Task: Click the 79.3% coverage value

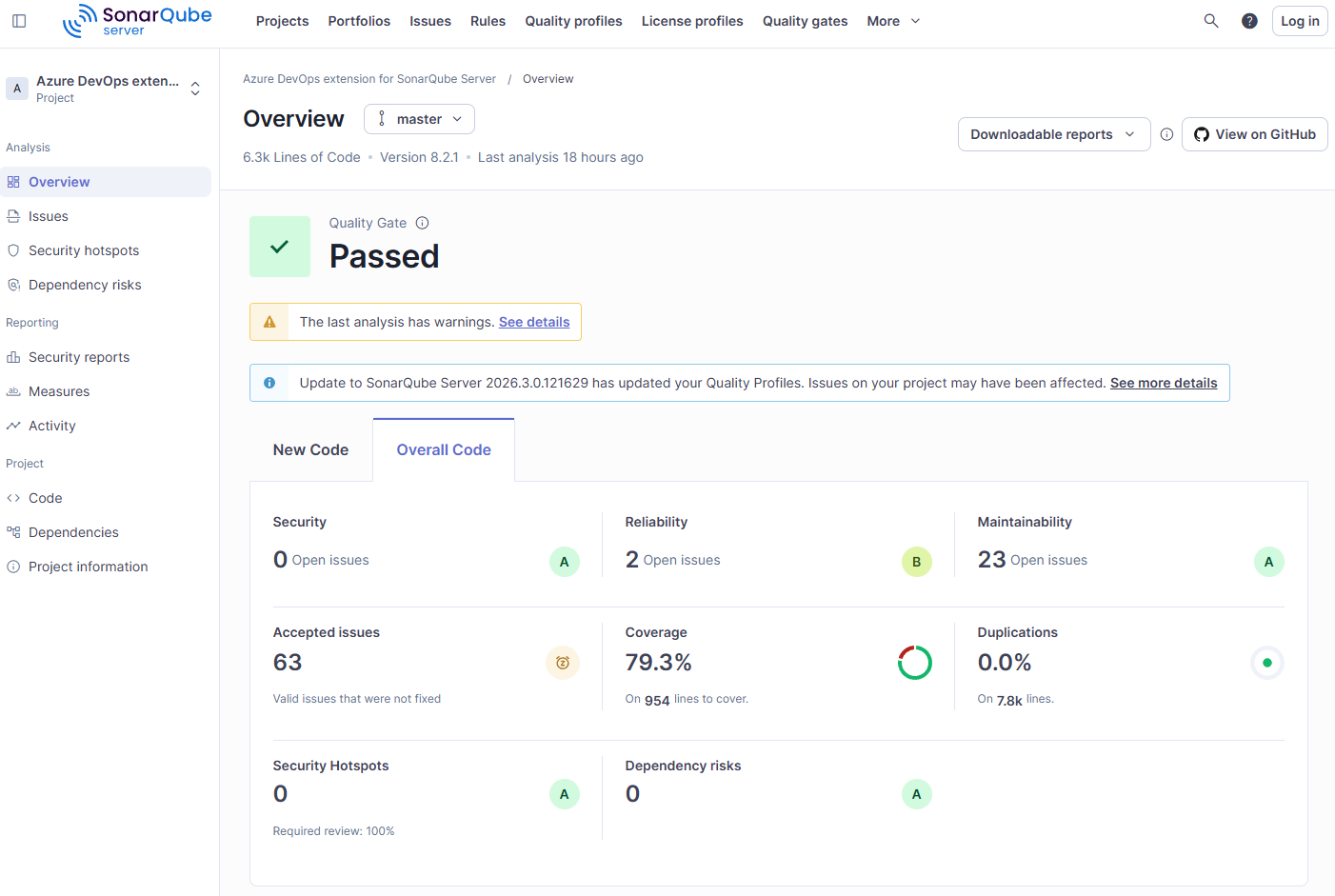Action: [x=658, y=663]
